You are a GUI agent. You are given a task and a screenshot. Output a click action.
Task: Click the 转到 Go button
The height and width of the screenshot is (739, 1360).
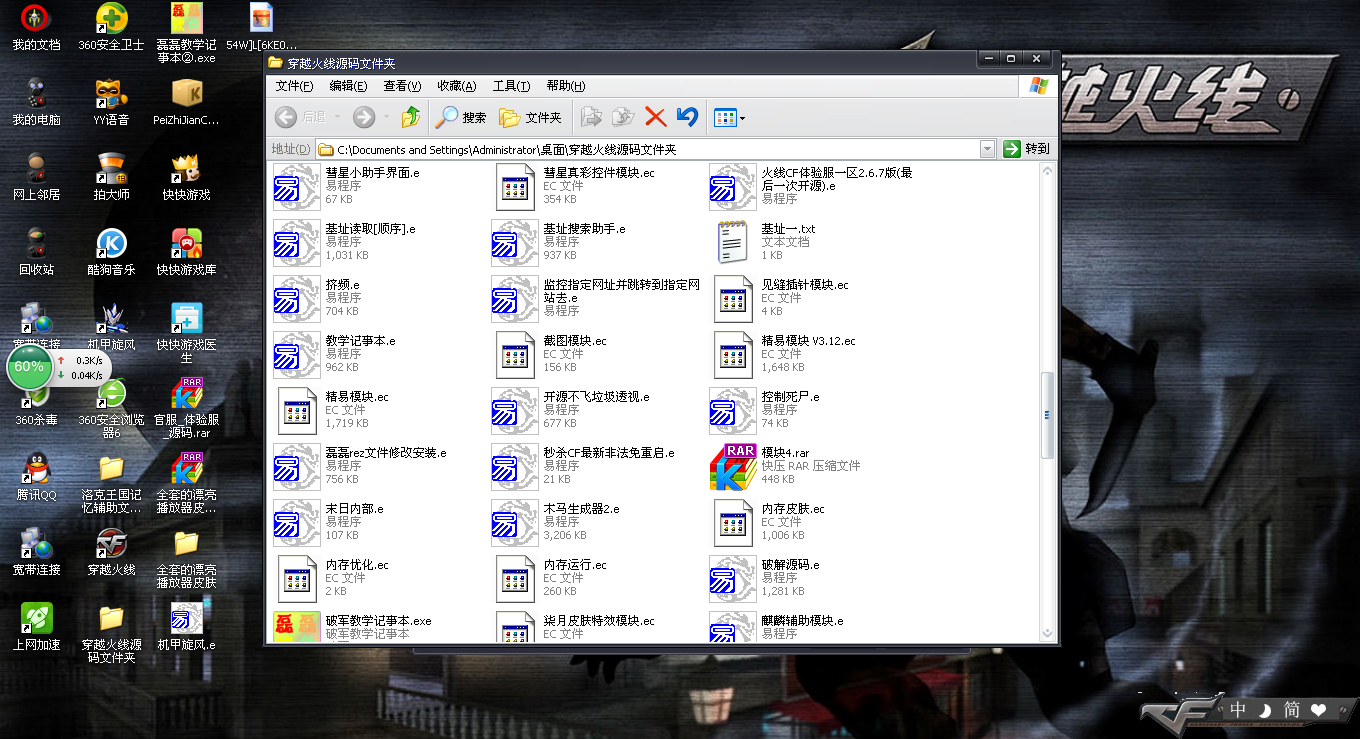tap(1027, 149)
